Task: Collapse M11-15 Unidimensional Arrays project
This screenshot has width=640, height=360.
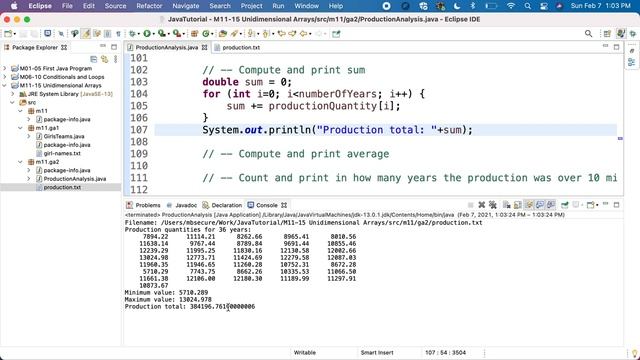Action: click(5, 85)
